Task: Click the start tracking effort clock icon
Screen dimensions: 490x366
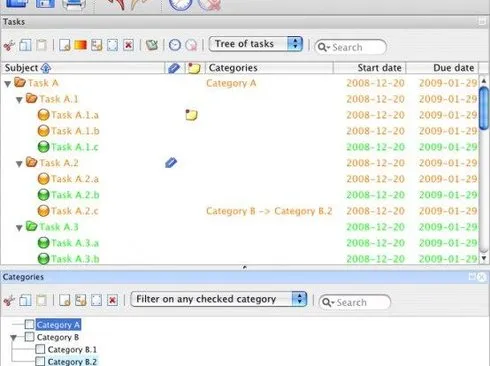Action: click(175, 45)
